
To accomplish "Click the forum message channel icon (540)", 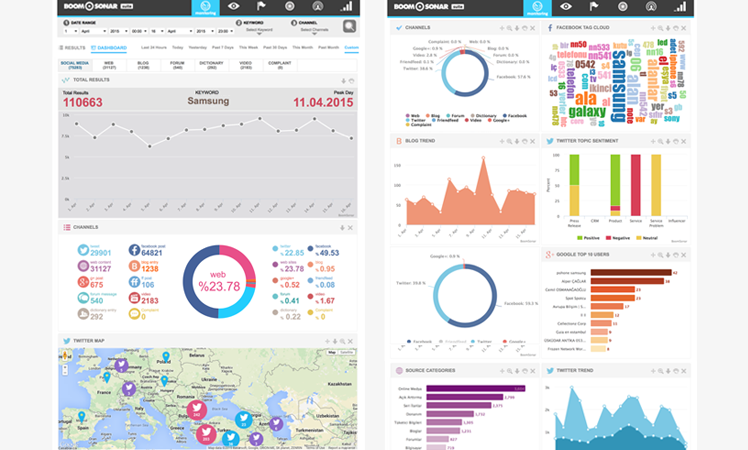I will point(83,298).
